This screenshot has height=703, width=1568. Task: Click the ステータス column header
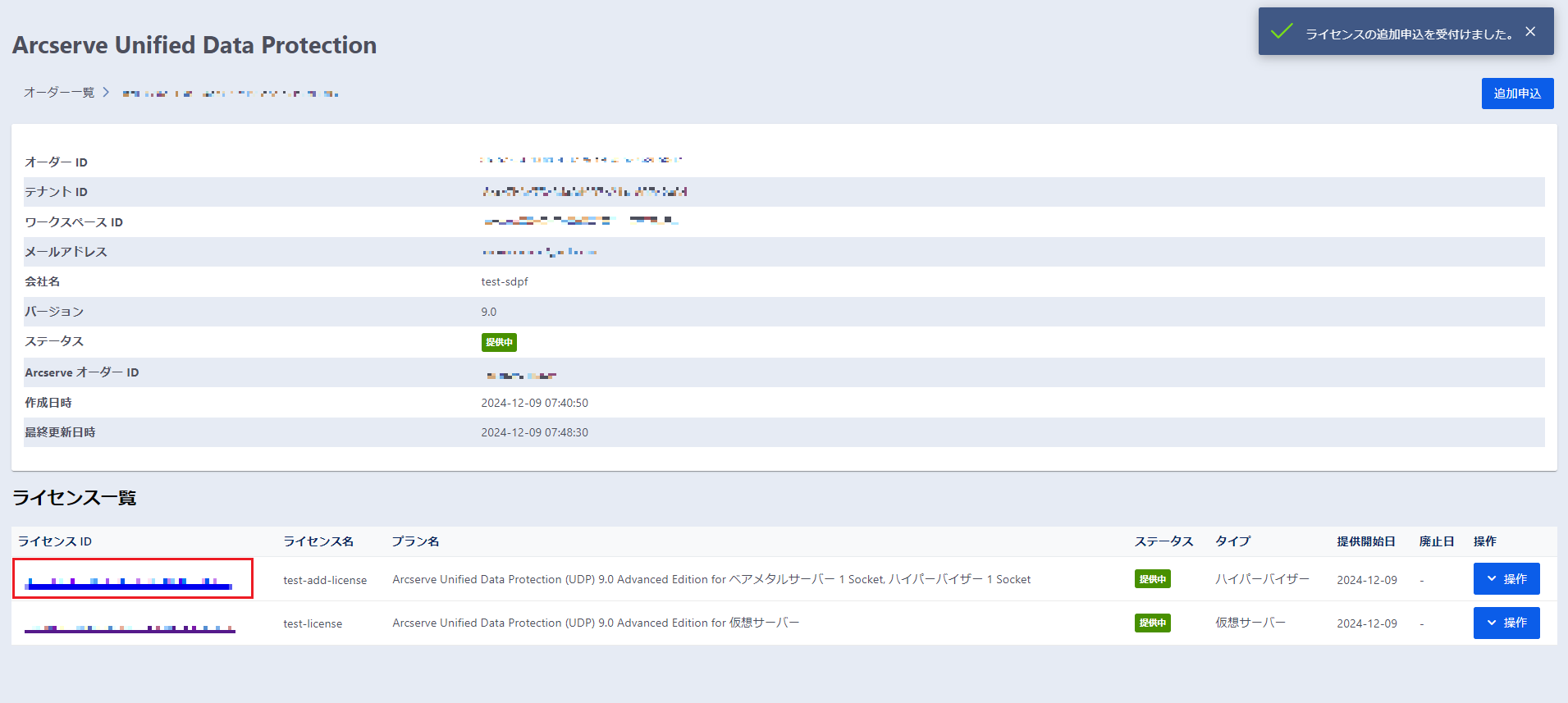pos(1164,541)
